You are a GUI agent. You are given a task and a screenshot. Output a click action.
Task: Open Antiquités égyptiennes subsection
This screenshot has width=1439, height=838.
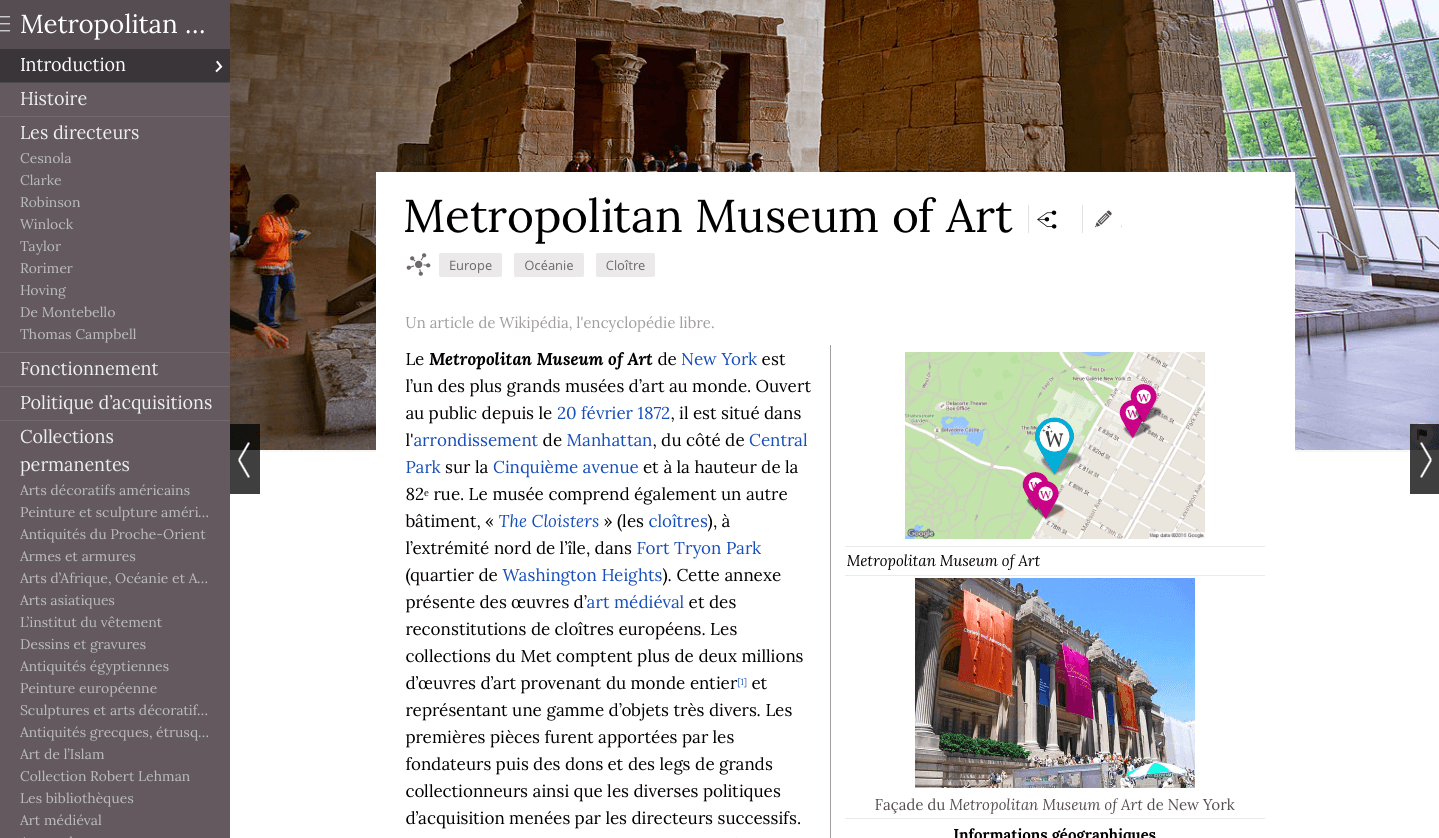coord(95,666)
